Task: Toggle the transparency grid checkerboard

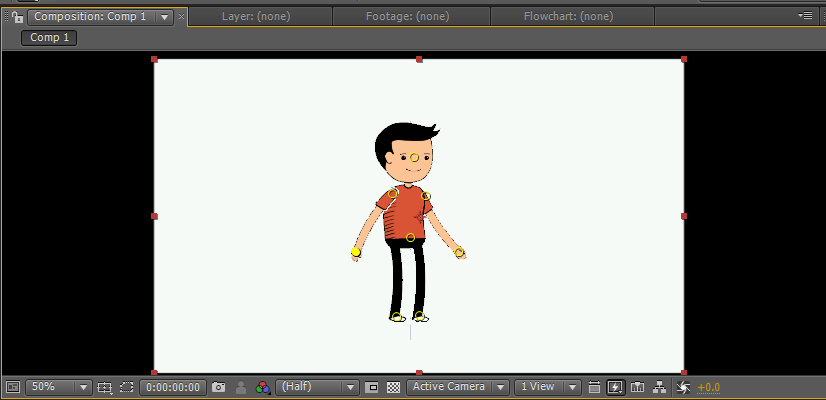Action: click(x=394, y=388)
